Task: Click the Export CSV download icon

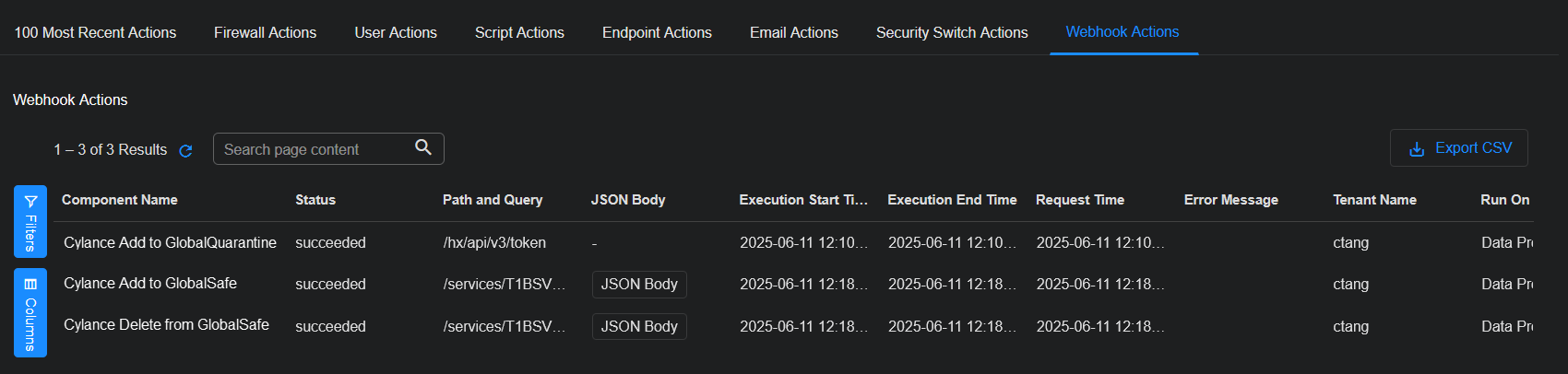Action: tap(1417, 149)
